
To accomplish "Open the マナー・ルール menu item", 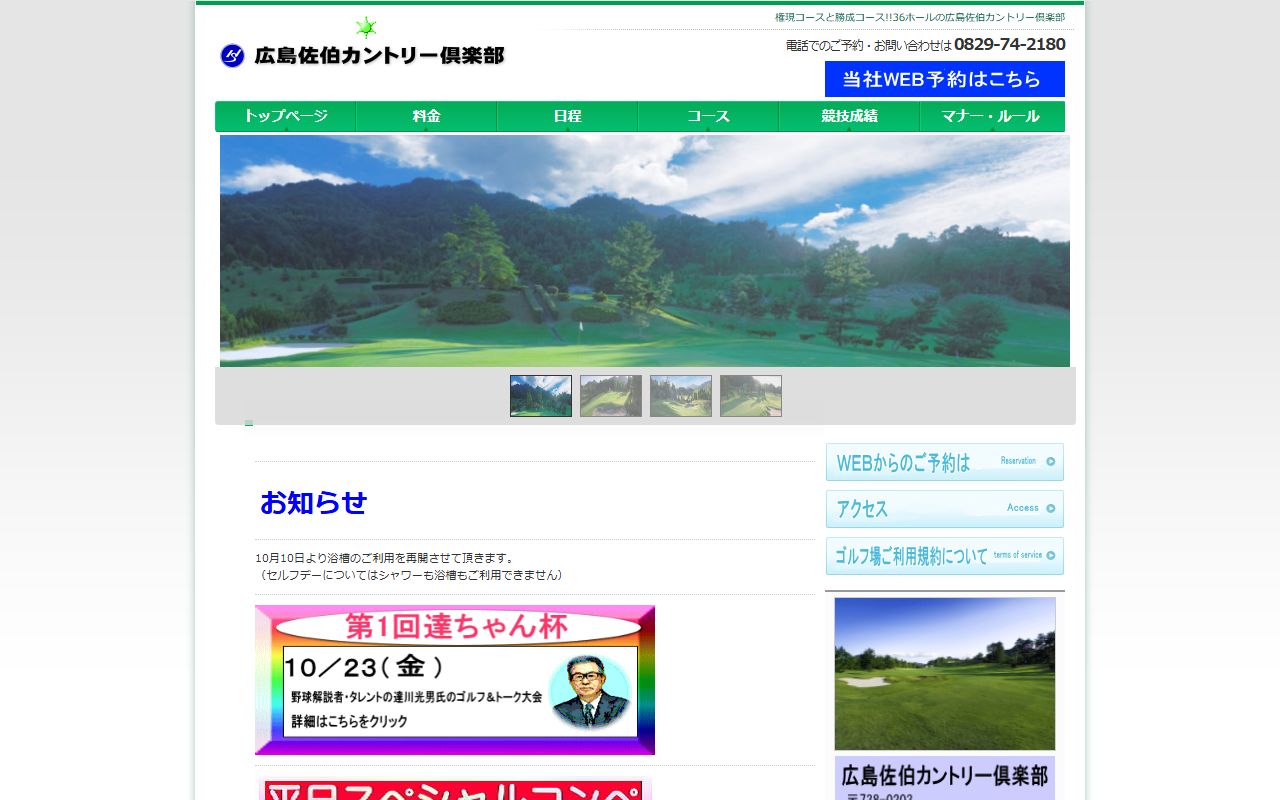I will pos(992,116).
